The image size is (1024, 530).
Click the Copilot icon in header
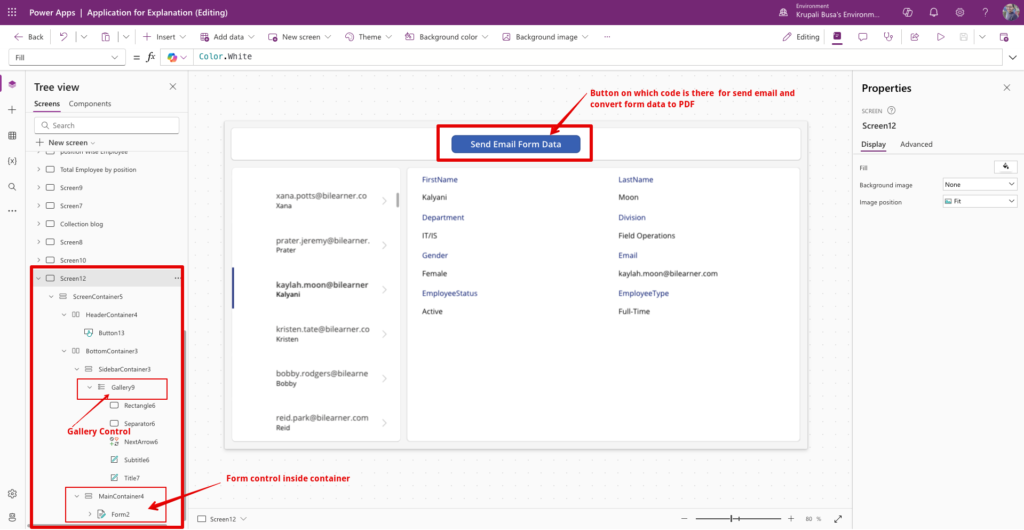[x=907, y=12]
